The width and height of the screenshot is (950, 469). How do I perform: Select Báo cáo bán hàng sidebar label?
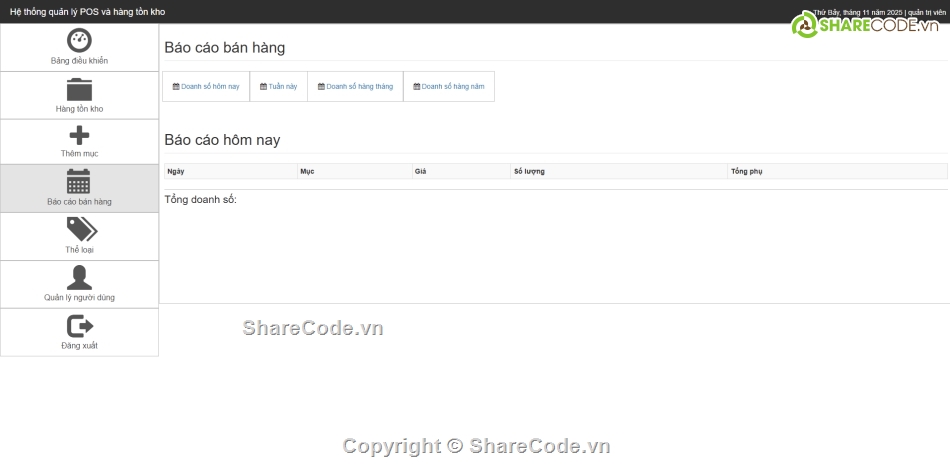pos(79,202)
